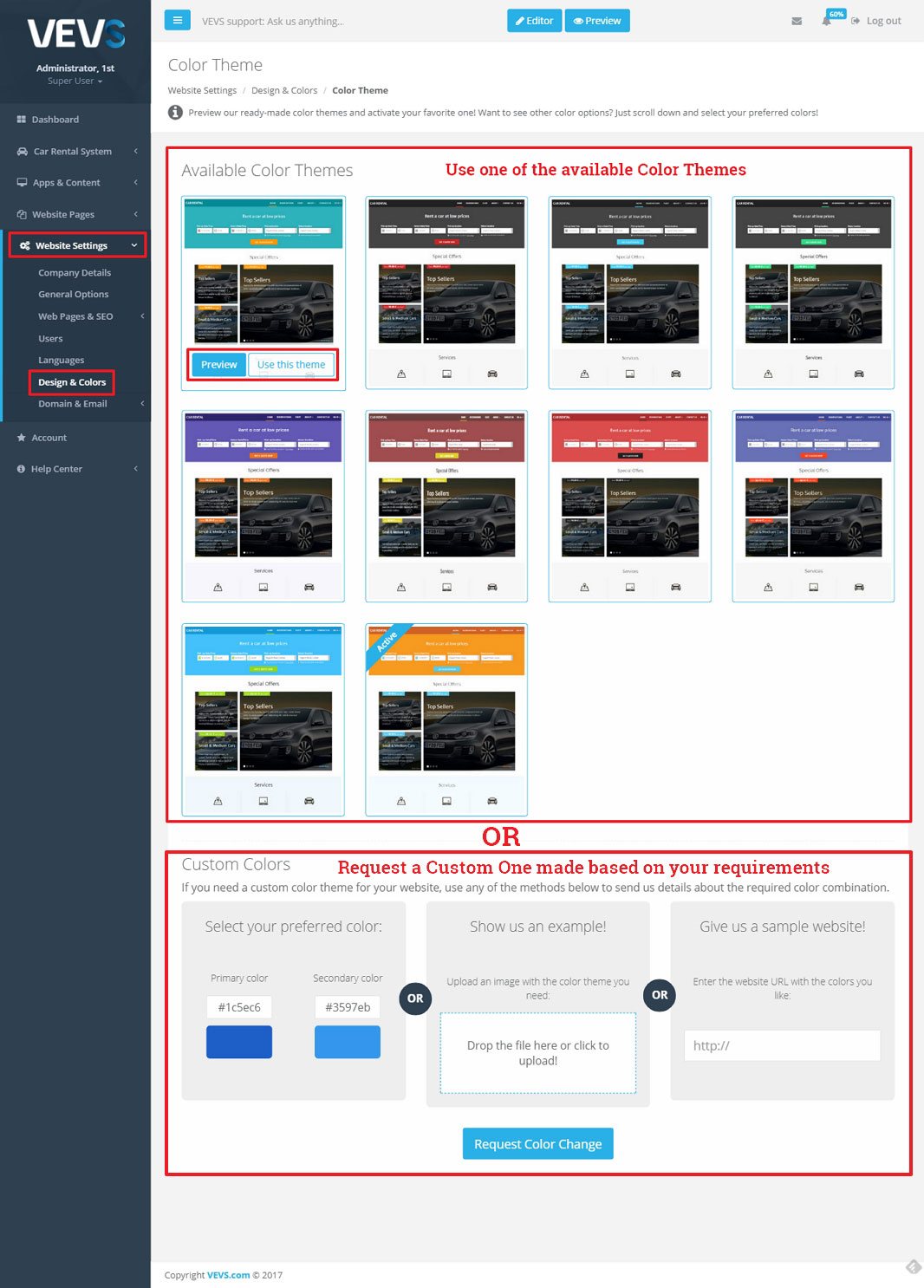The image size is (924, 1288).
Task: Pick the secondary color light-blue swatch
Action: click(348, 1042)
